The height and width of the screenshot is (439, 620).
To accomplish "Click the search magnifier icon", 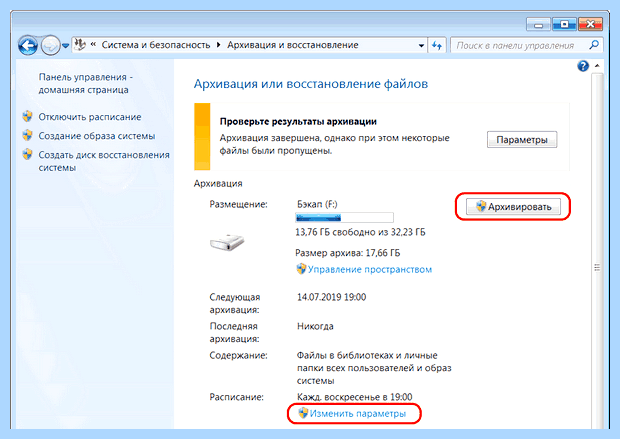I will click(594, 45).
